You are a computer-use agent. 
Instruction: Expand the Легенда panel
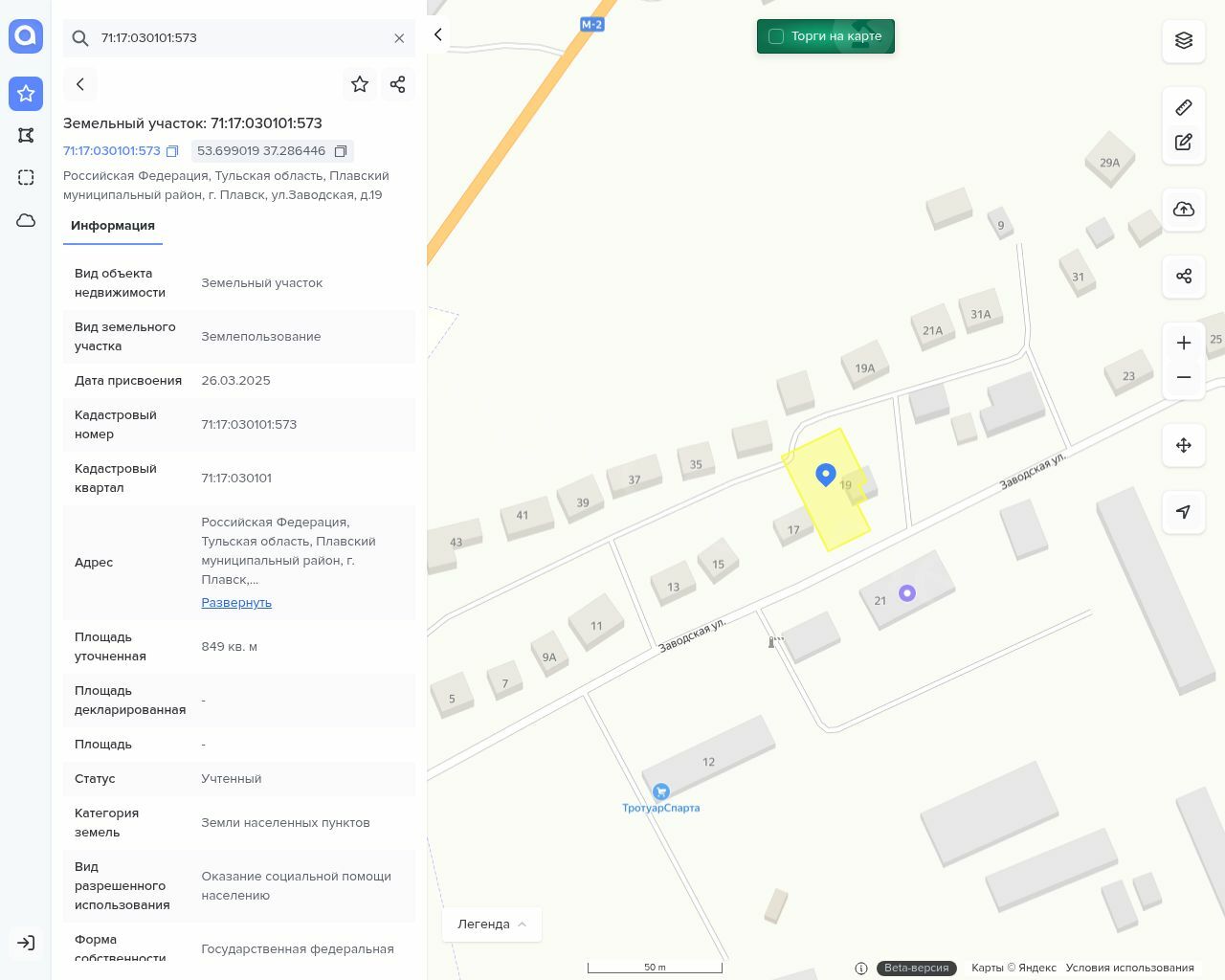(x=492, y=924)
